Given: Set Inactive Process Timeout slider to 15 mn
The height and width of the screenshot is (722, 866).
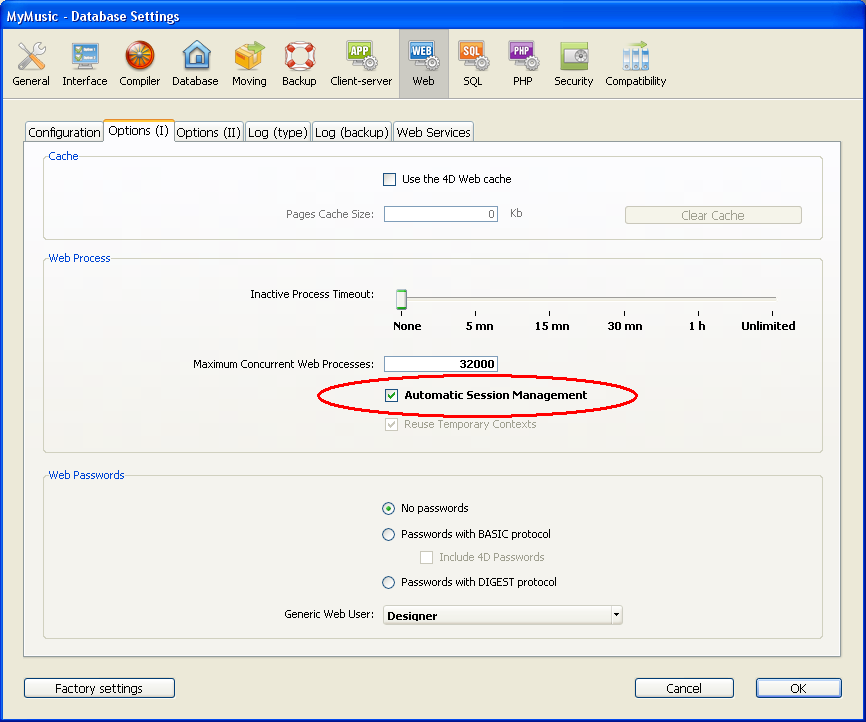Looking at the screenshot, I should (551, 298).
